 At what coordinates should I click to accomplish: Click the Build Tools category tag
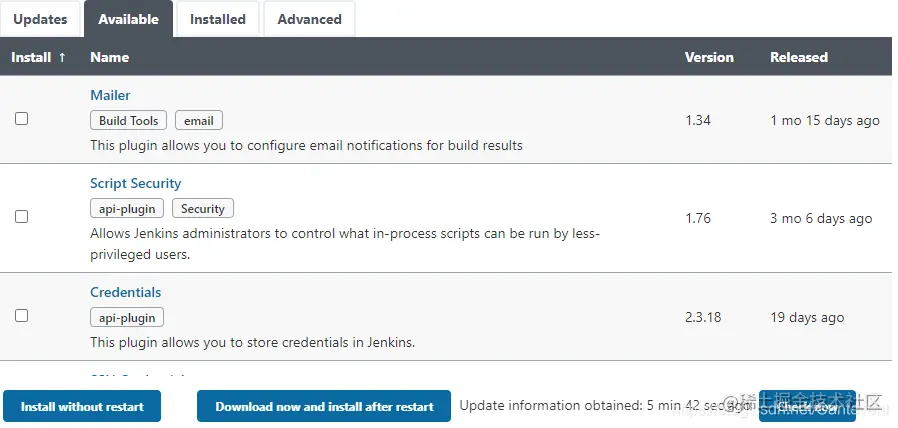click(129, 120)
